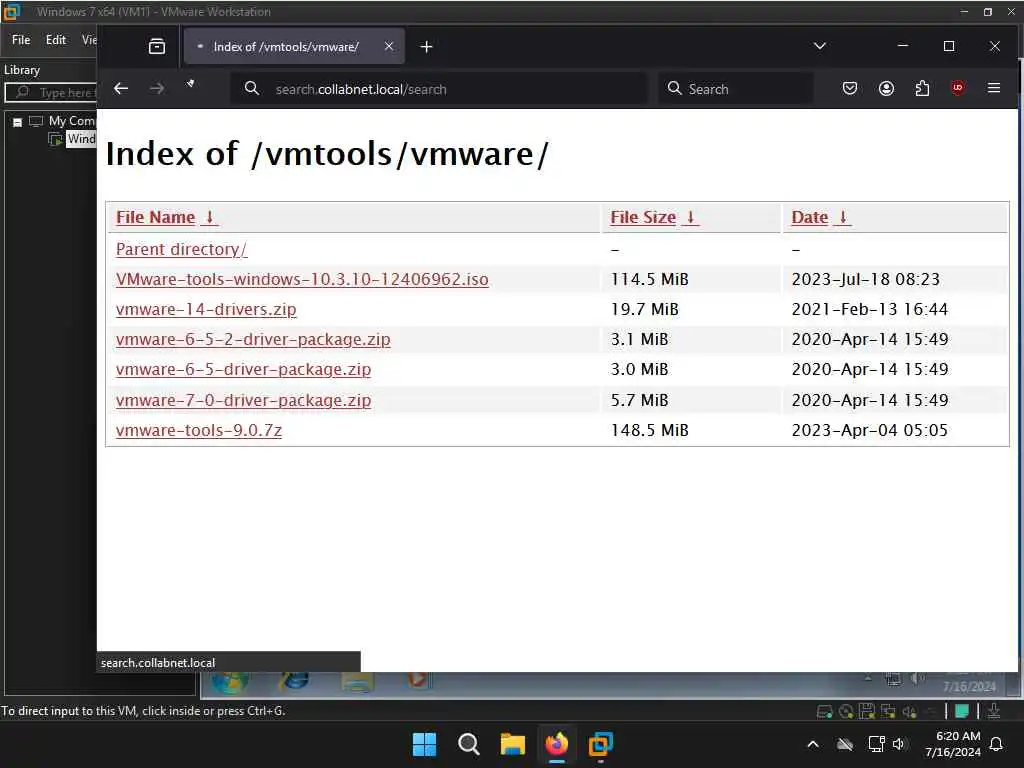Open Windows taskbar Search
The height and width of the screenshot is (768, 1024).
[468, 744]
